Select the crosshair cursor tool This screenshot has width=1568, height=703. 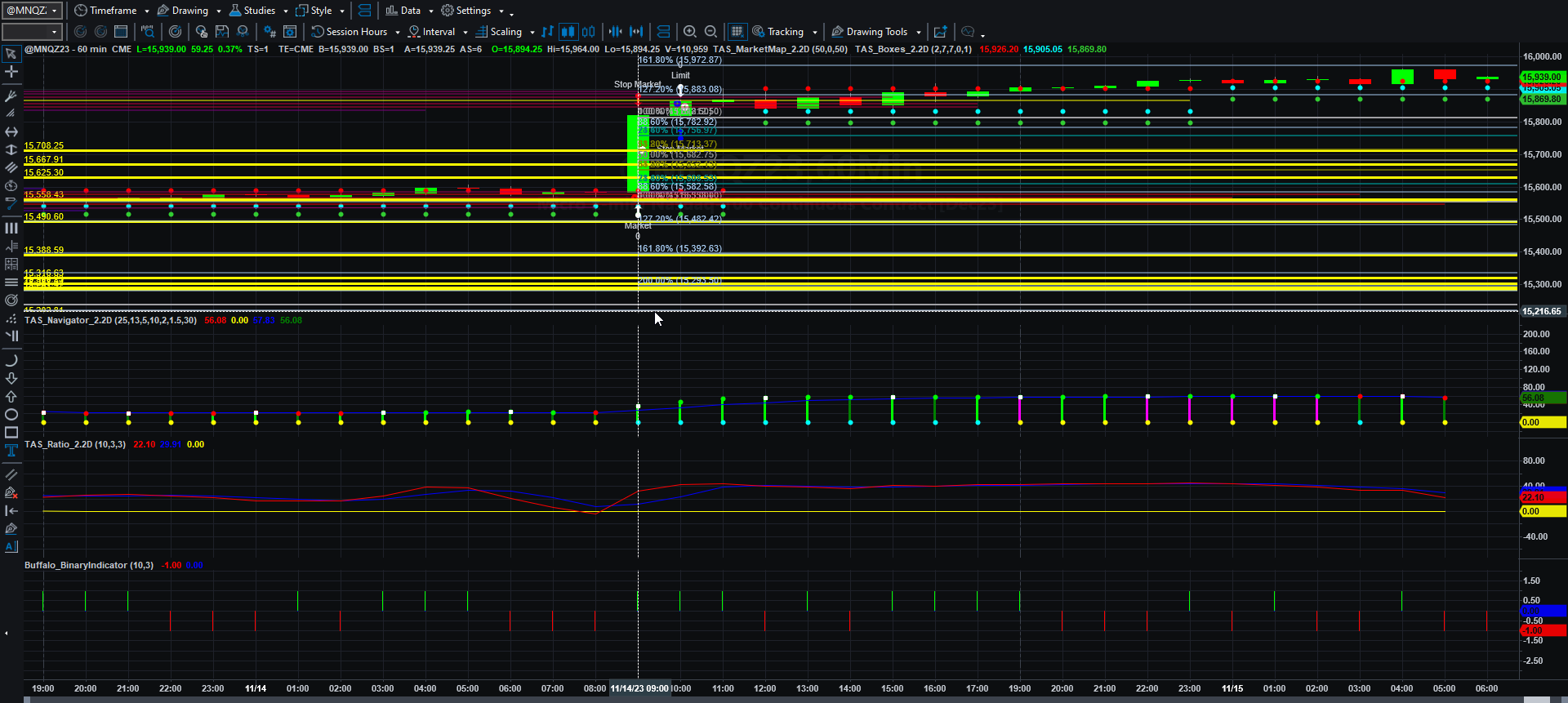point(11,72)
